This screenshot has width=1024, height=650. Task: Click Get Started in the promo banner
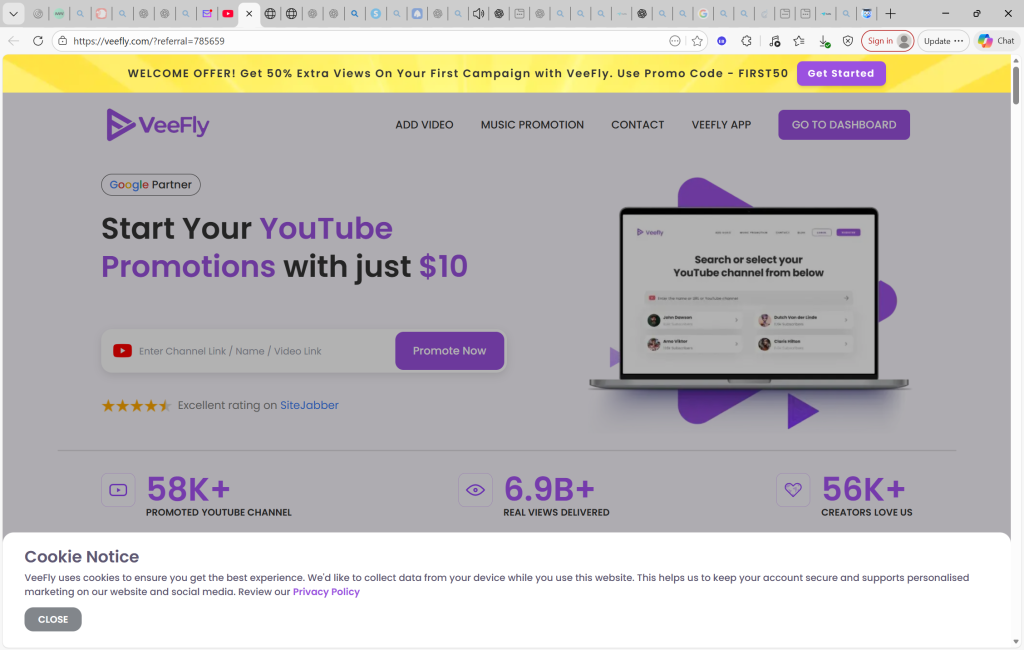coord(840,73)
